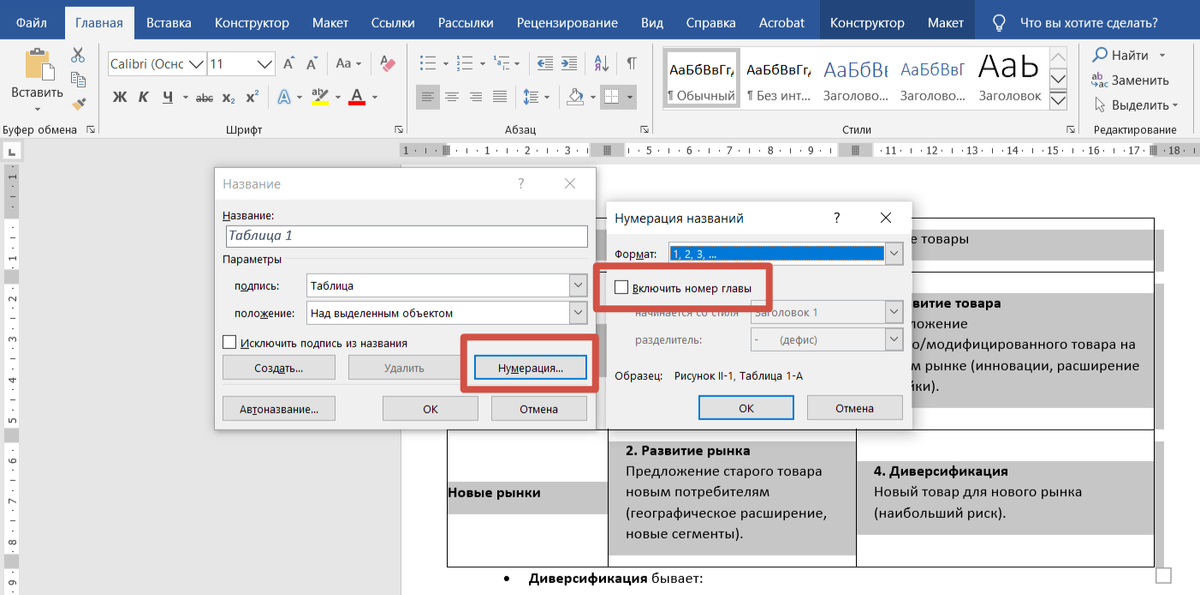Select the Format Painter brush
The height and width of the screenshot is (595, 1200).
click(x=78, y=104)
